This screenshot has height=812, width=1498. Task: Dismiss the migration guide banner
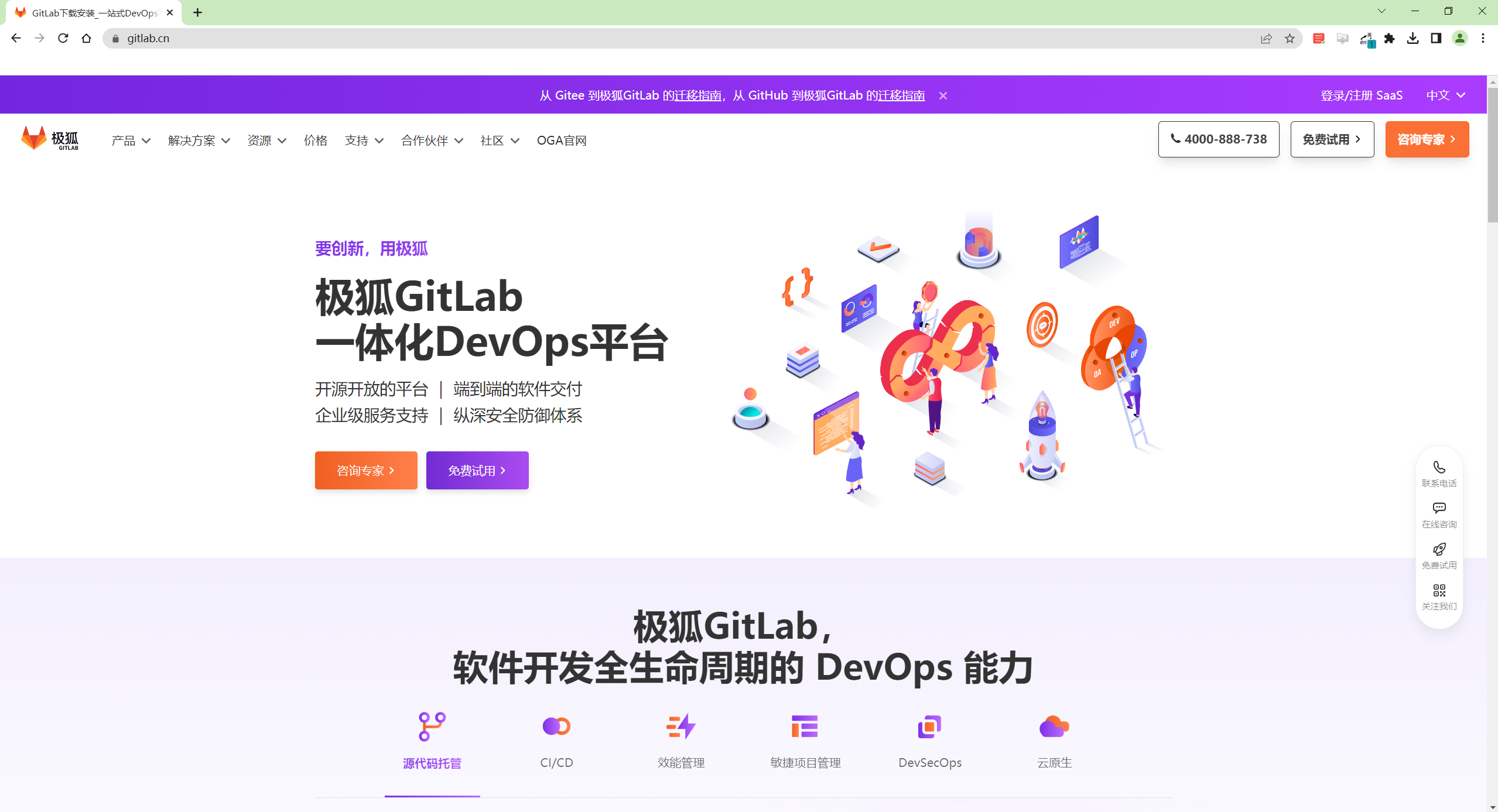943,95
